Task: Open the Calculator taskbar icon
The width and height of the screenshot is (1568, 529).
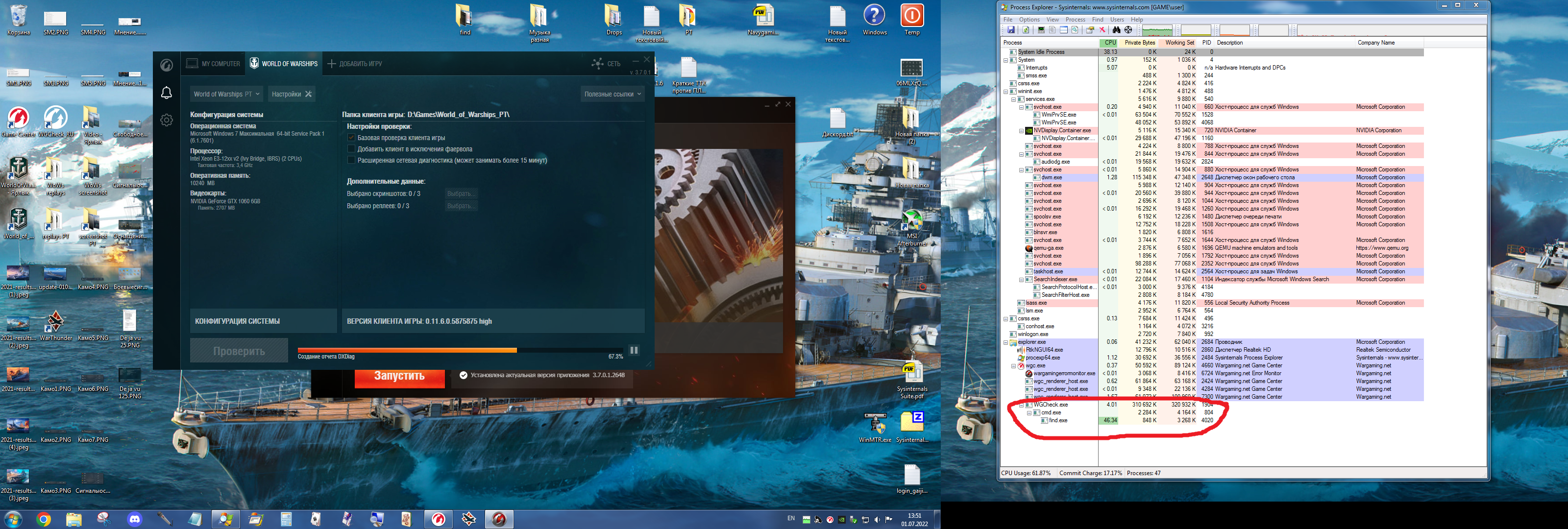Action: coord(286,519)
